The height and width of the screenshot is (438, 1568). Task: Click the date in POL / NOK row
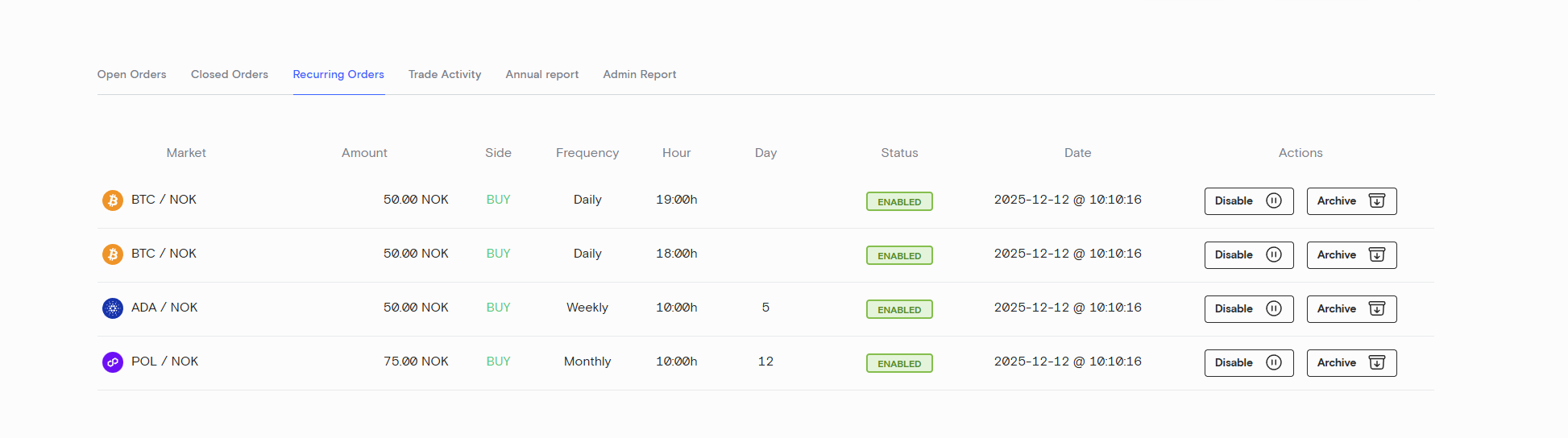[x=1068, y=362]
